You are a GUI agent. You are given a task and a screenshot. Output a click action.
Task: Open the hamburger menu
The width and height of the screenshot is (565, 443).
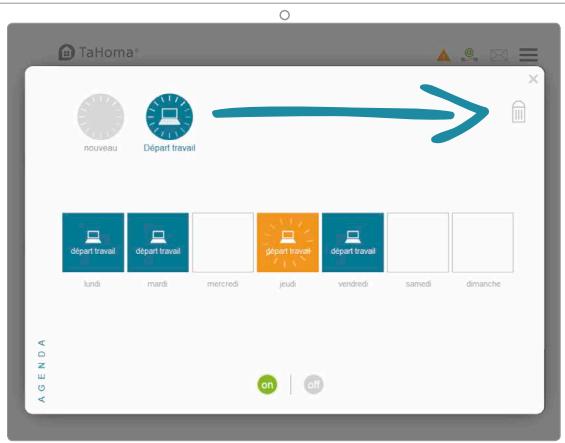click(x=528, y=55)
